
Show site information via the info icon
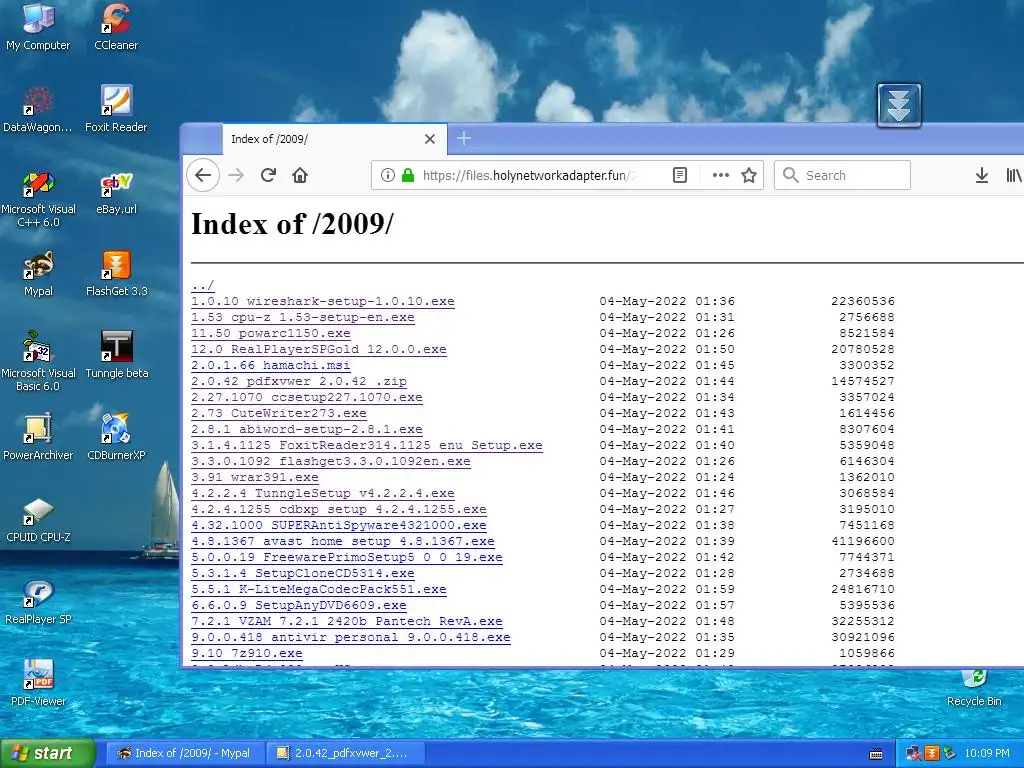tap(387, 175)
